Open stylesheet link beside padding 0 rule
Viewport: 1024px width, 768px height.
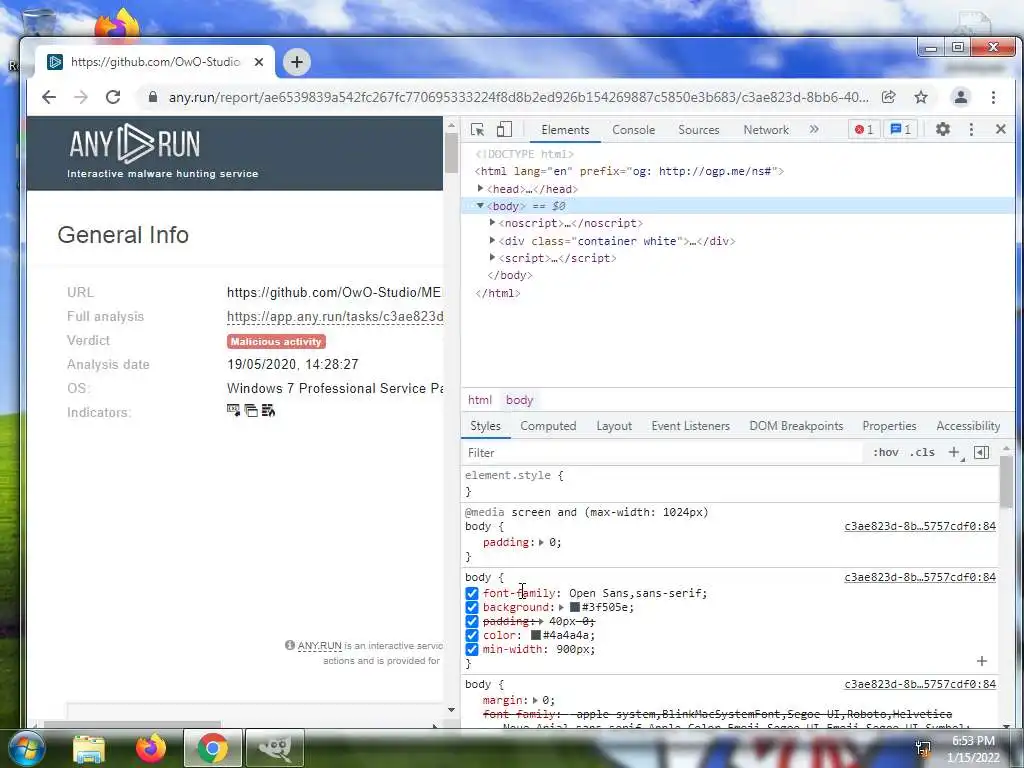pyautogui.click(x=920, y=526)
